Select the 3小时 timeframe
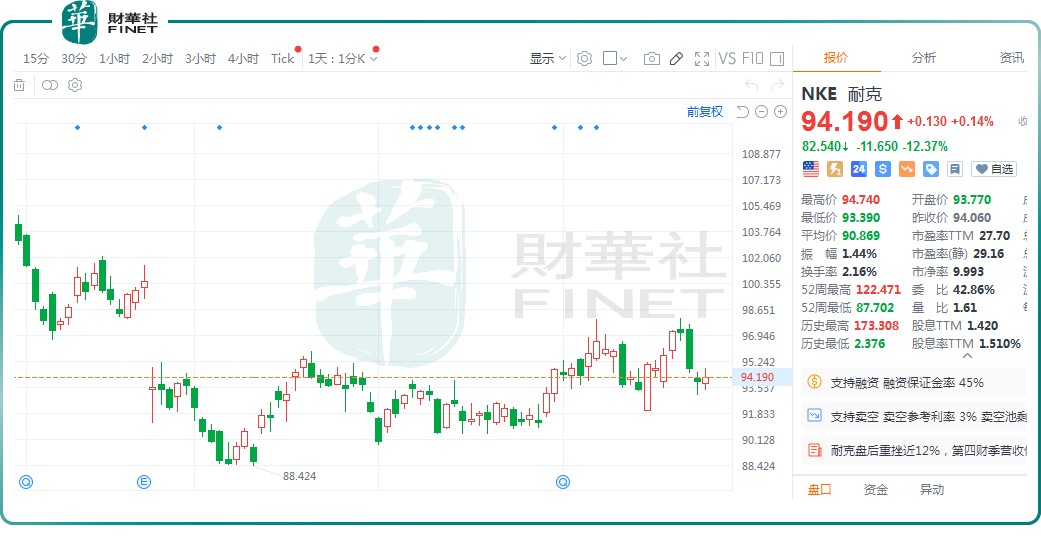This screenshot has height=545, width=1041. click(x=200, y=58)
